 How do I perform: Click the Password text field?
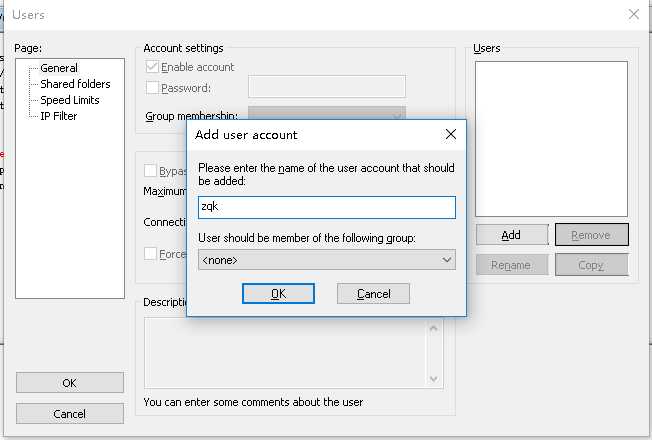tap(327, 86)
